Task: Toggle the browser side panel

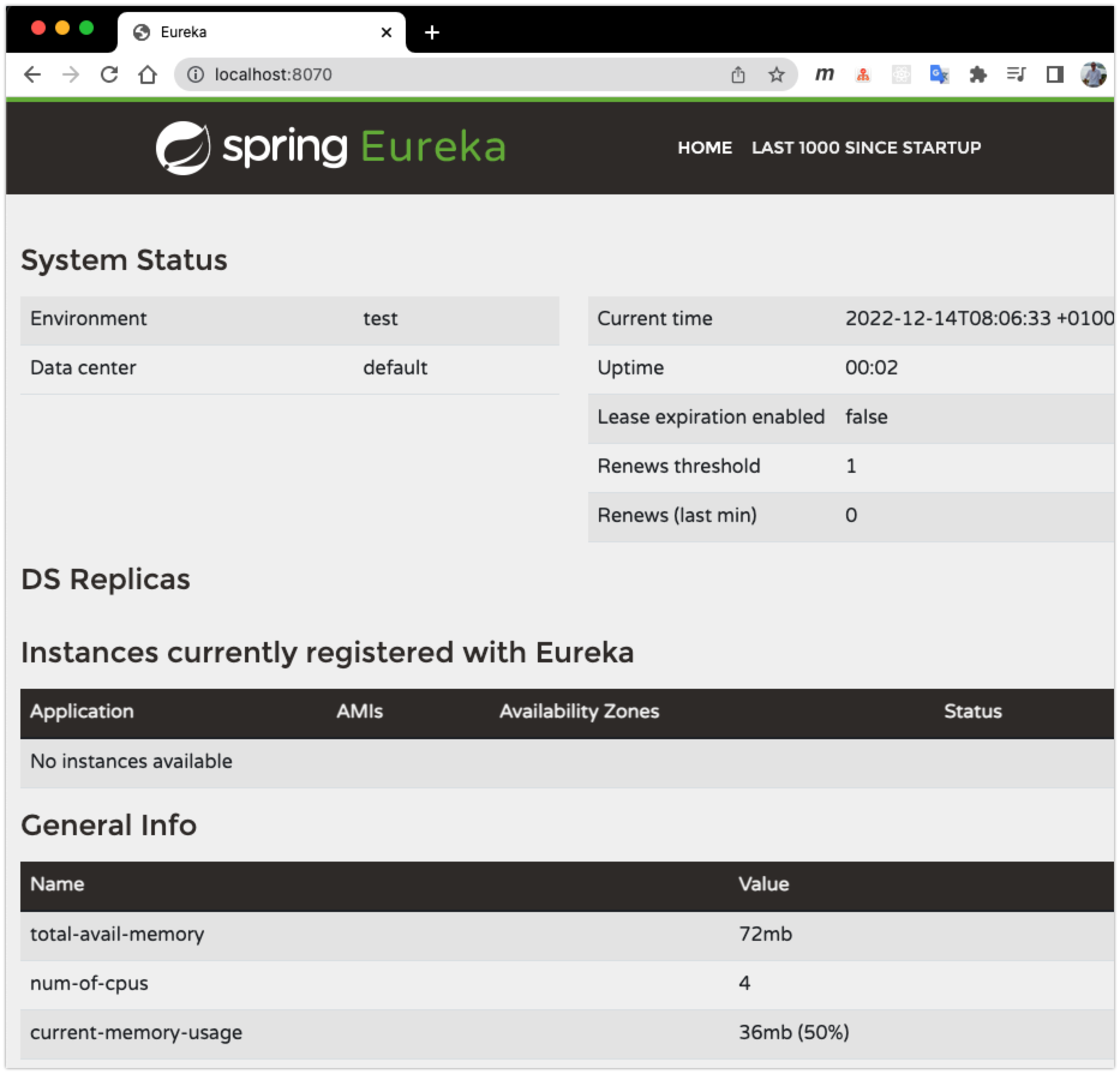Action: pyautogui.click(x=1055, y=74)
